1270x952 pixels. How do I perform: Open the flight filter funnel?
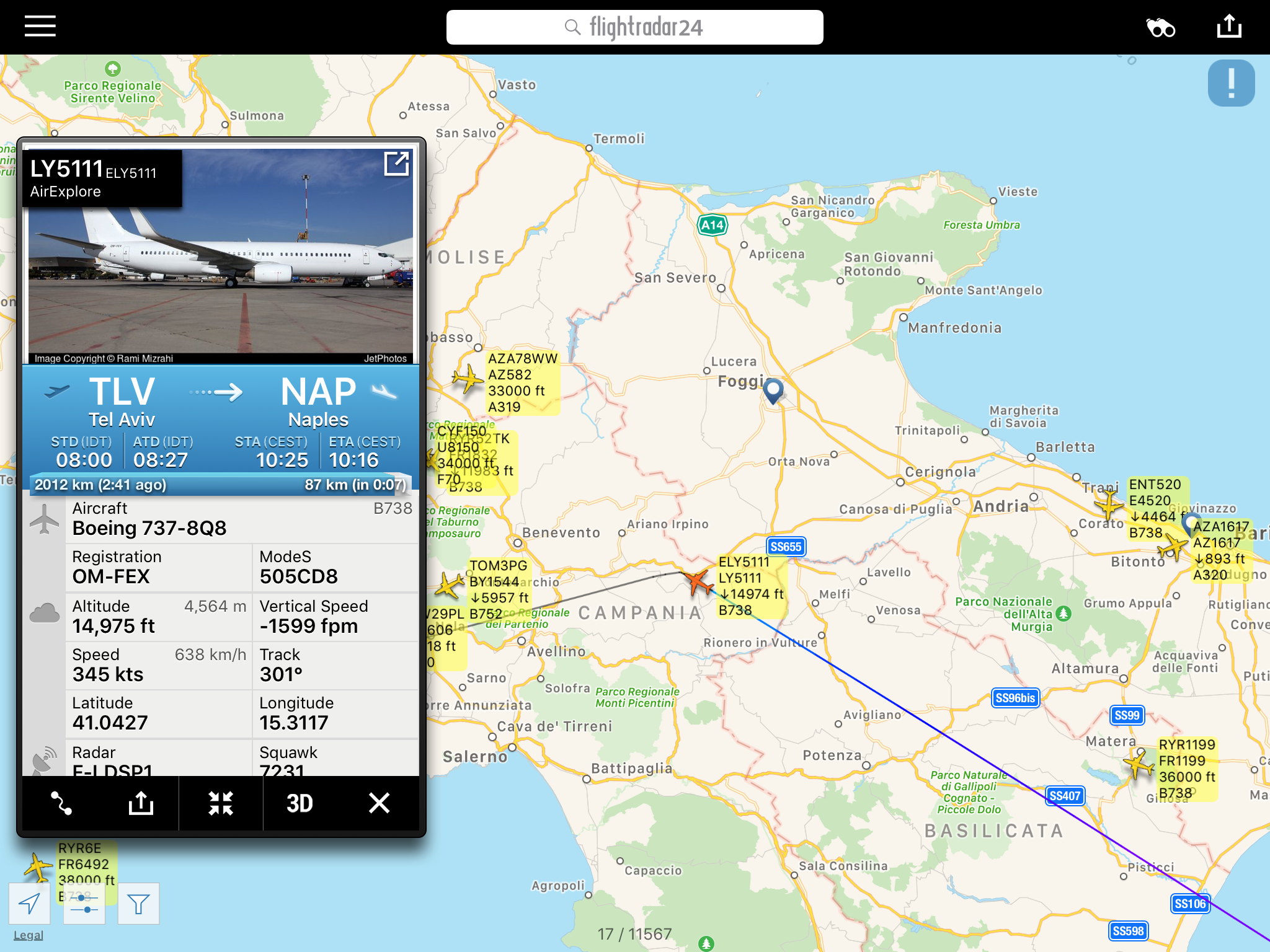138,904
